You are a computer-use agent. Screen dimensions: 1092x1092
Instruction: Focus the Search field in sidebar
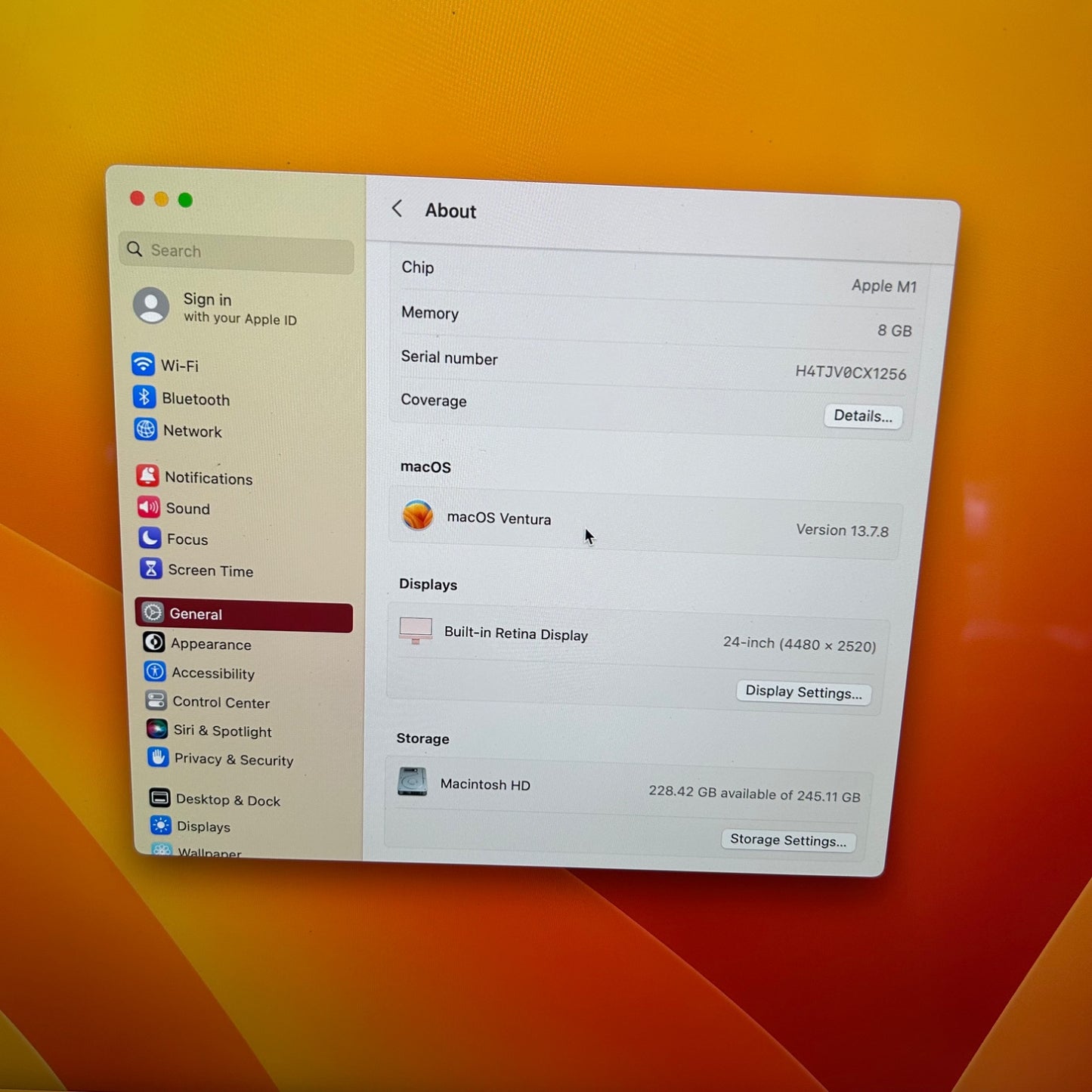tap(237, 252)
